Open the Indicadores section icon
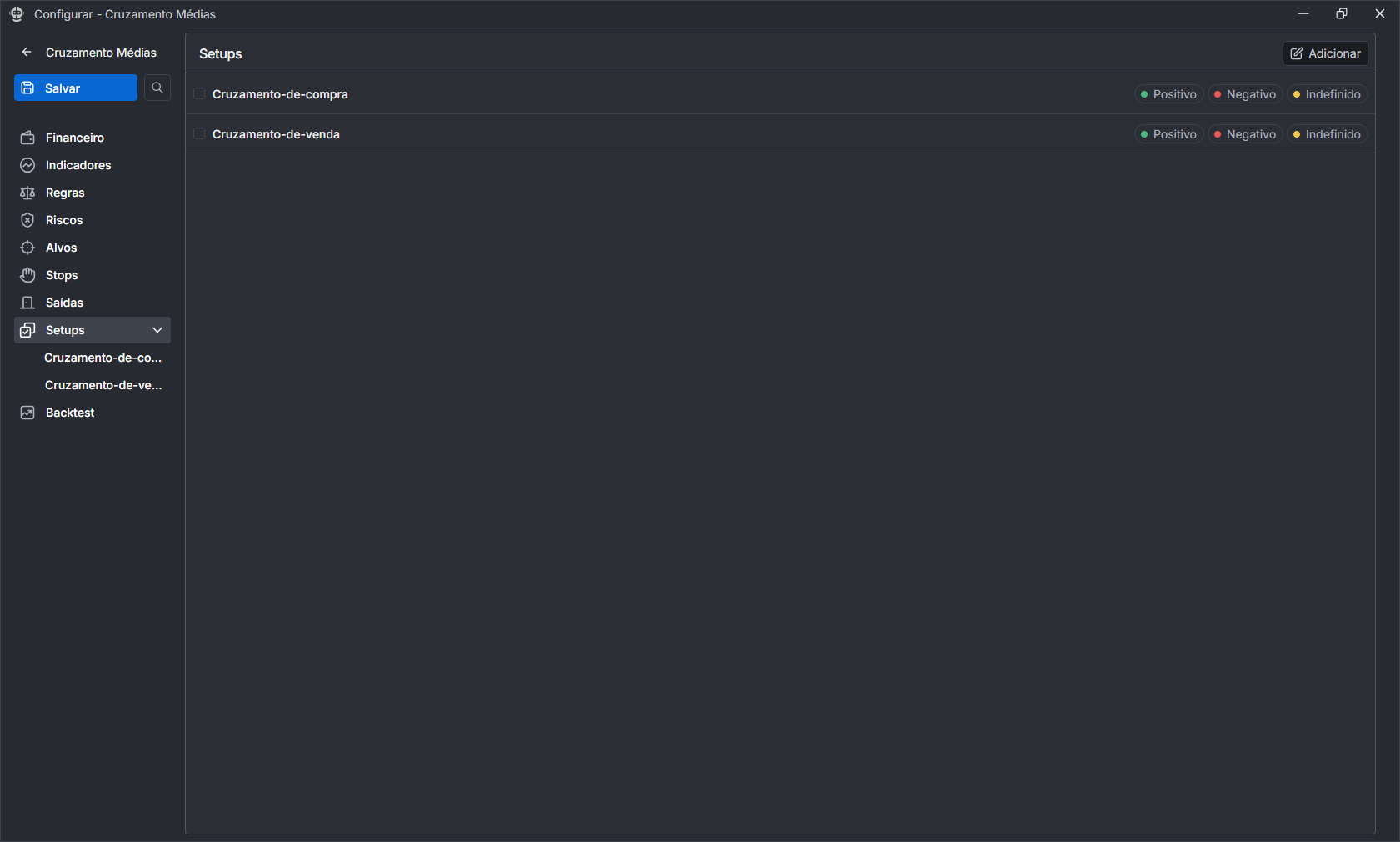Image resolution: width=1400 pixels, height=842 pixels. coord(28,165)
